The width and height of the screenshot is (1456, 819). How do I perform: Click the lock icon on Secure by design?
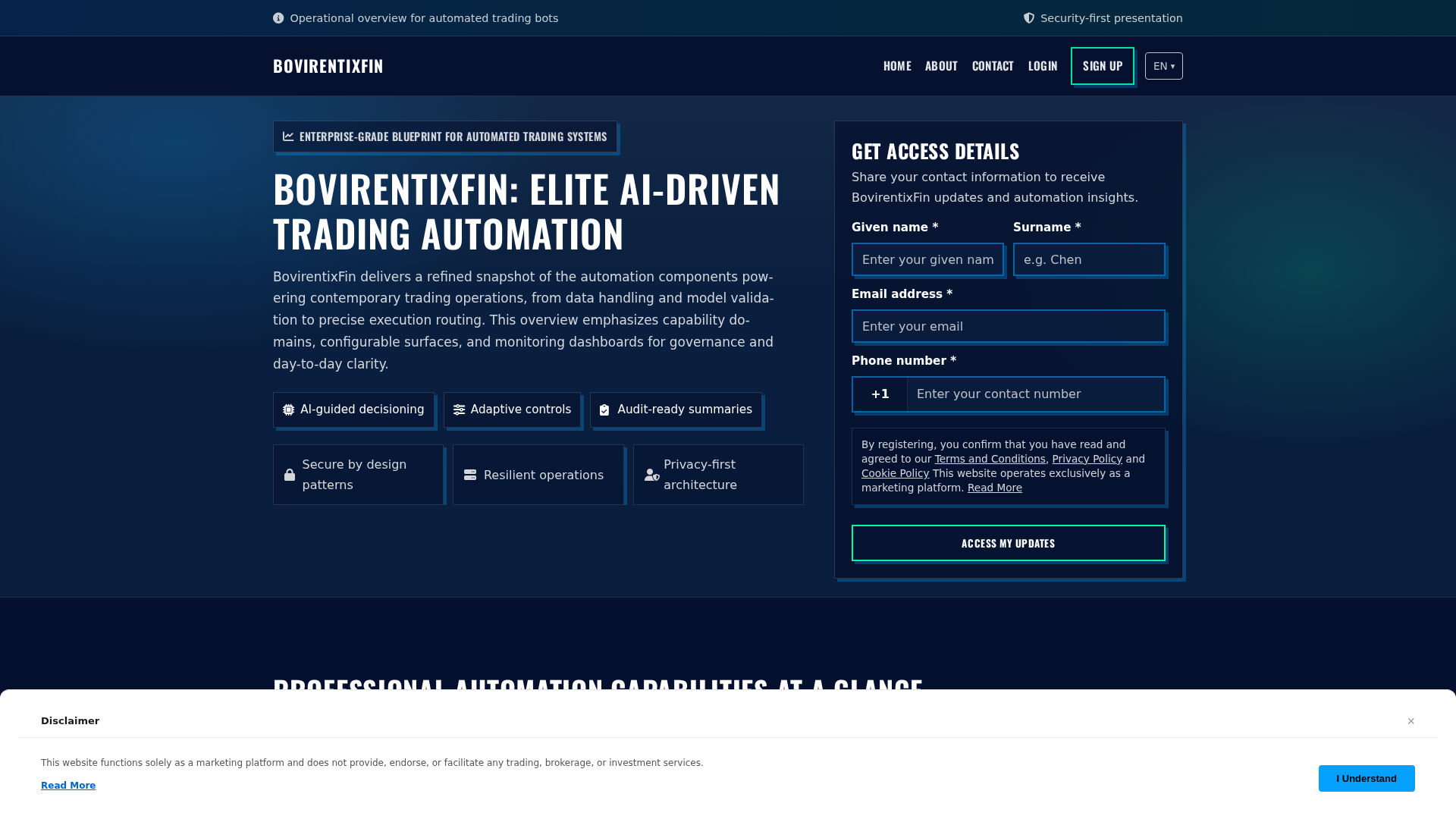tap(290, 475)
